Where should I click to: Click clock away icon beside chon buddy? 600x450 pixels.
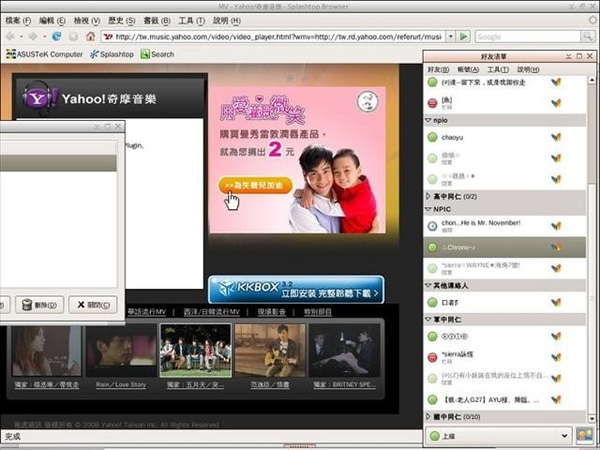coord(432,226)
